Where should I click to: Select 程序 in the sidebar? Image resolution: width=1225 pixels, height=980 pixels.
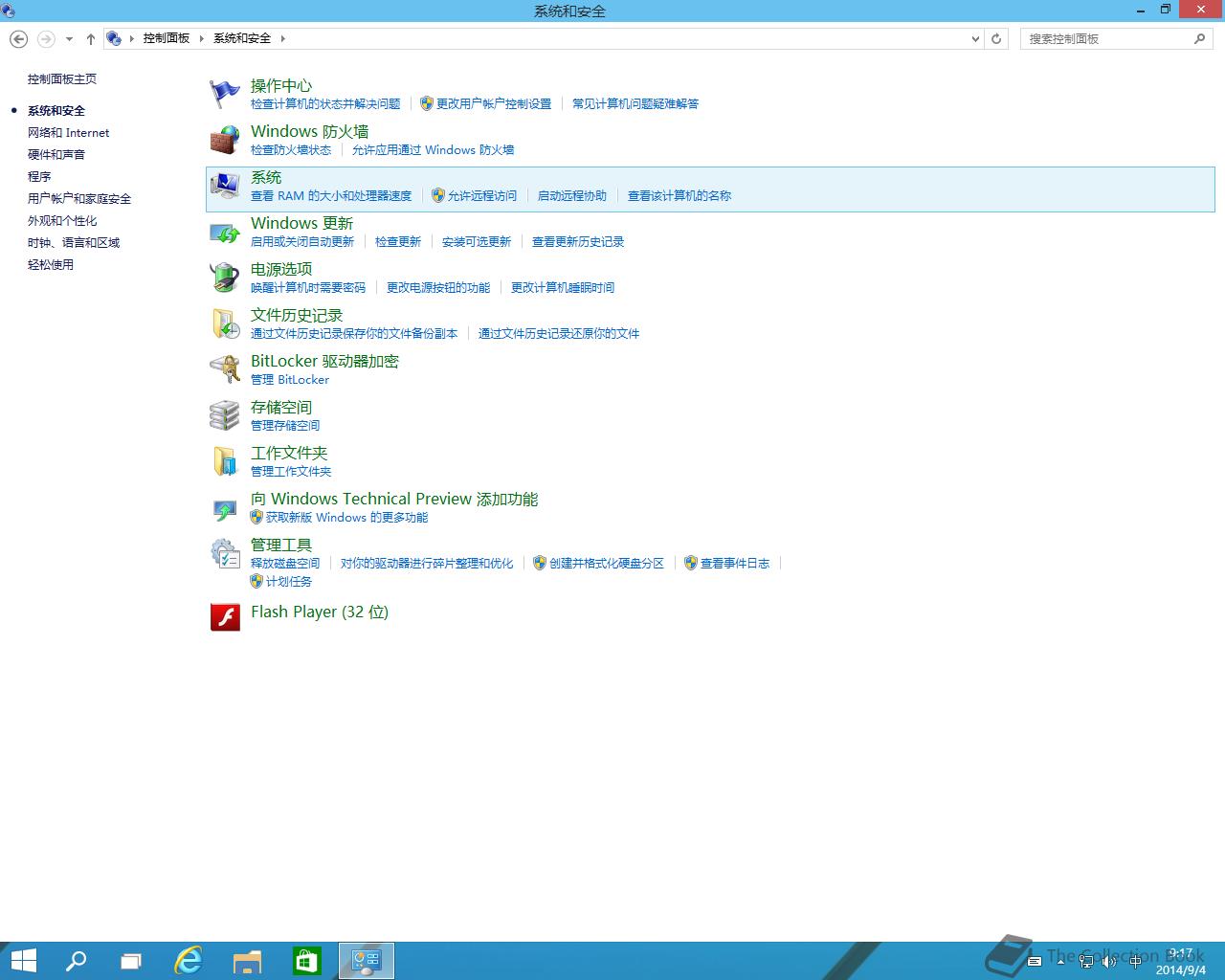coord(39,177)
